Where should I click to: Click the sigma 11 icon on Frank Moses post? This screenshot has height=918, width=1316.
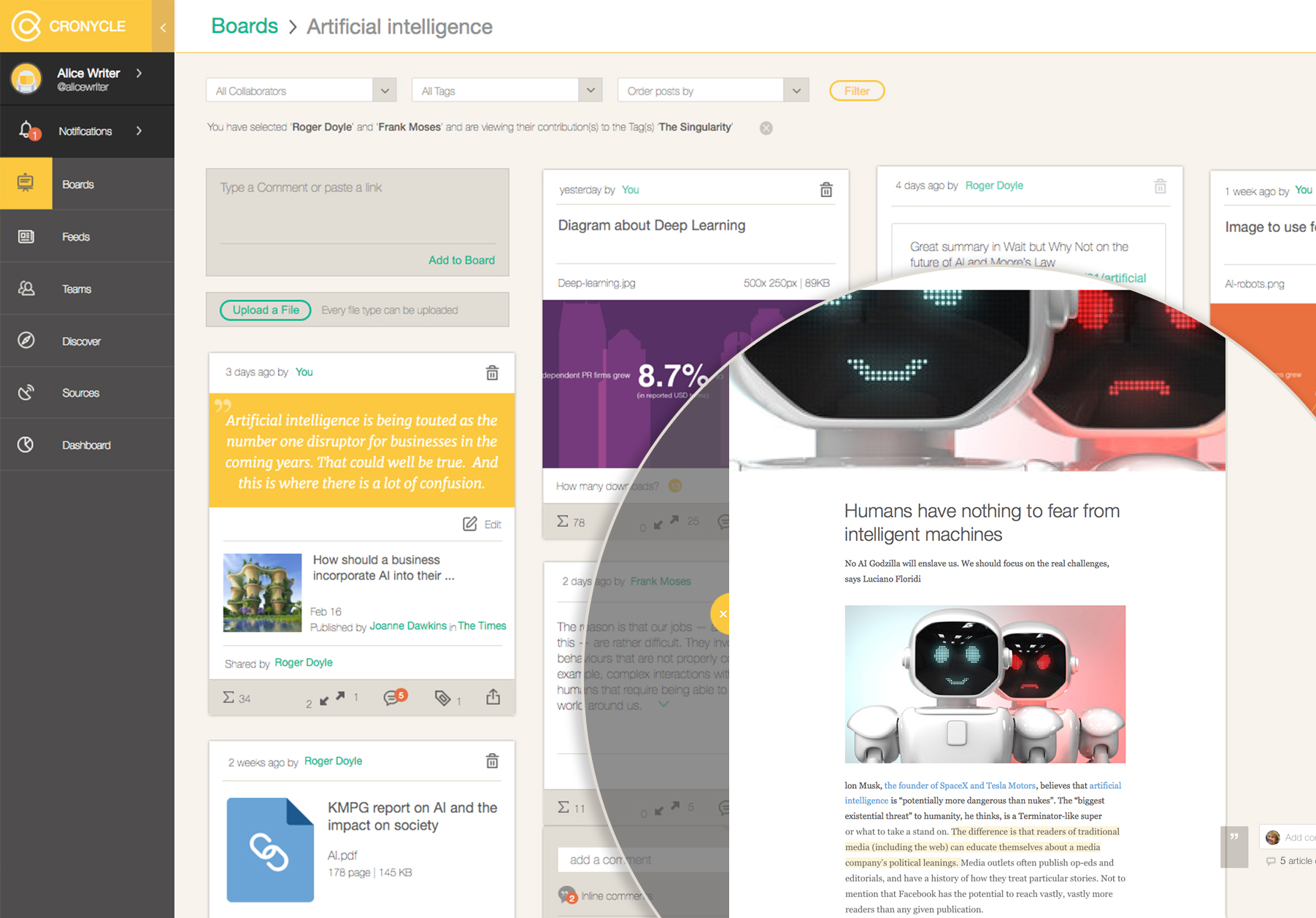click(563, 807)
